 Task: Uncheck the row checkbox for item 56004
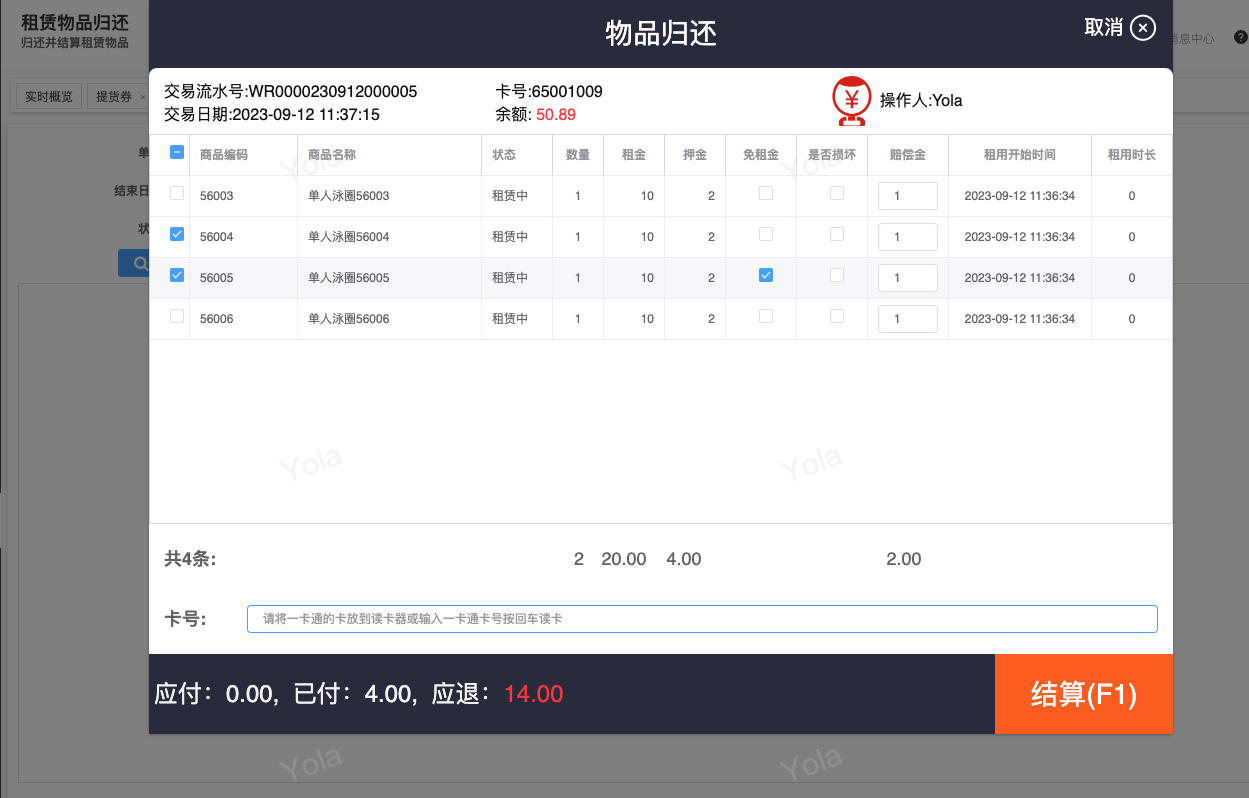[x=177, y=234]
